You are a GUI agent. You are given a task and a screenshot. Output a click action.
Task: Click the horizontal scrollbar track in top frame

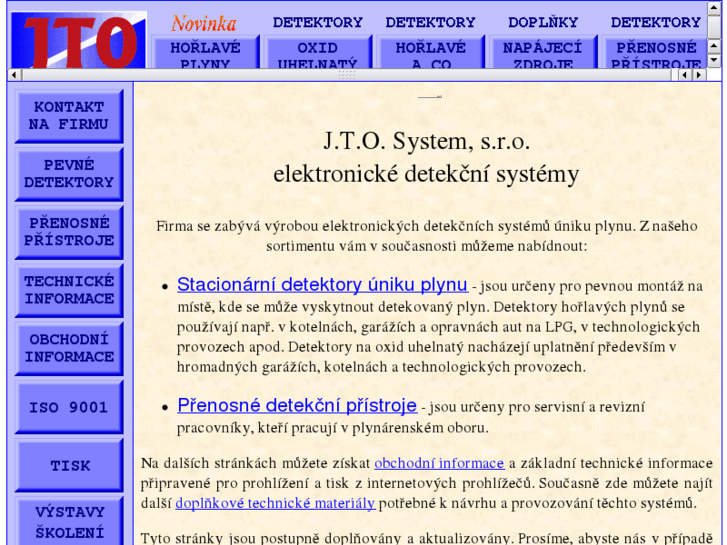(348, 75)
